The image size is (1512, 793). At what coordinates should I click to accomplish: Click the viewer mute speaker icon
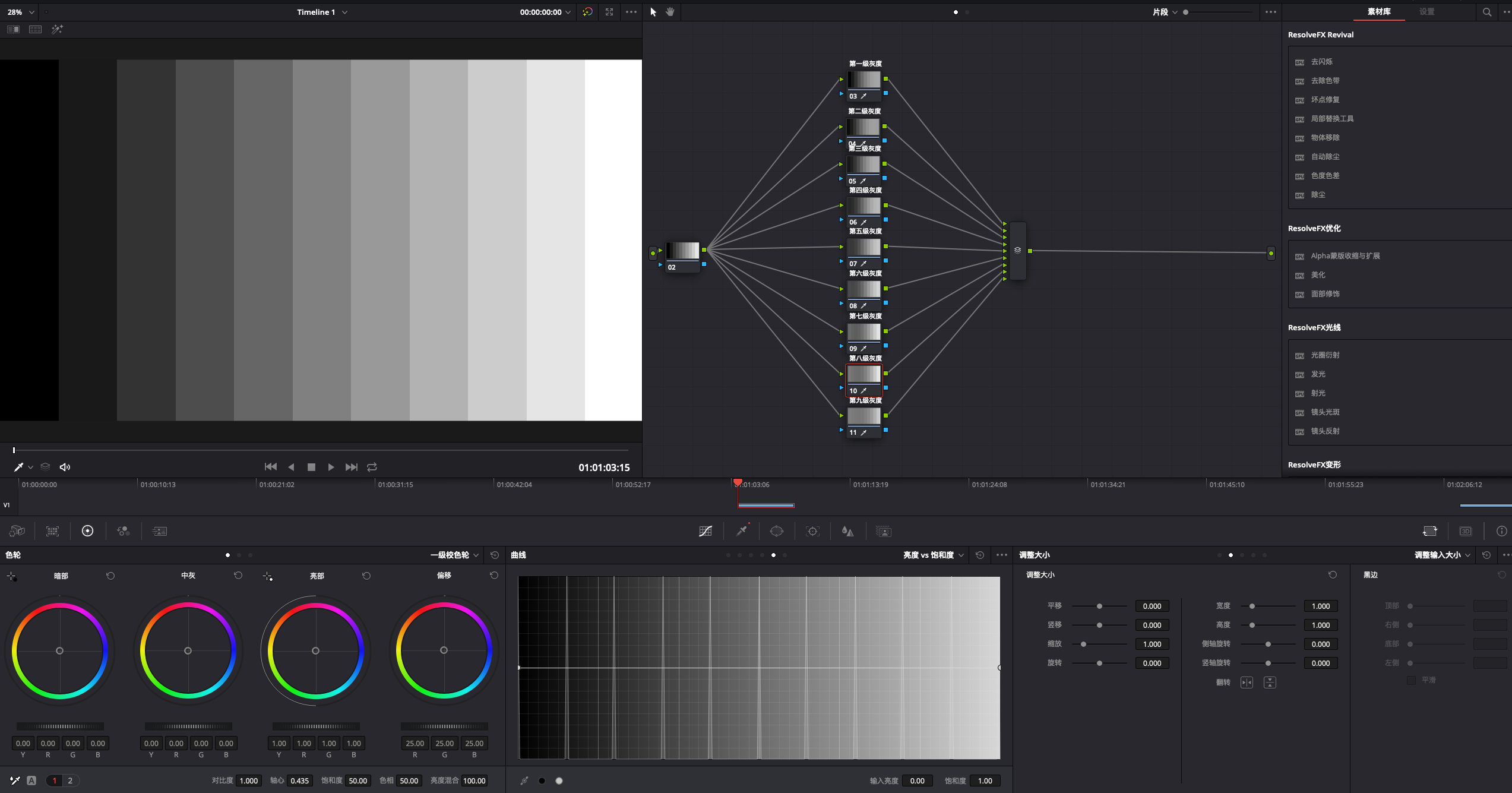pos(65,467)
